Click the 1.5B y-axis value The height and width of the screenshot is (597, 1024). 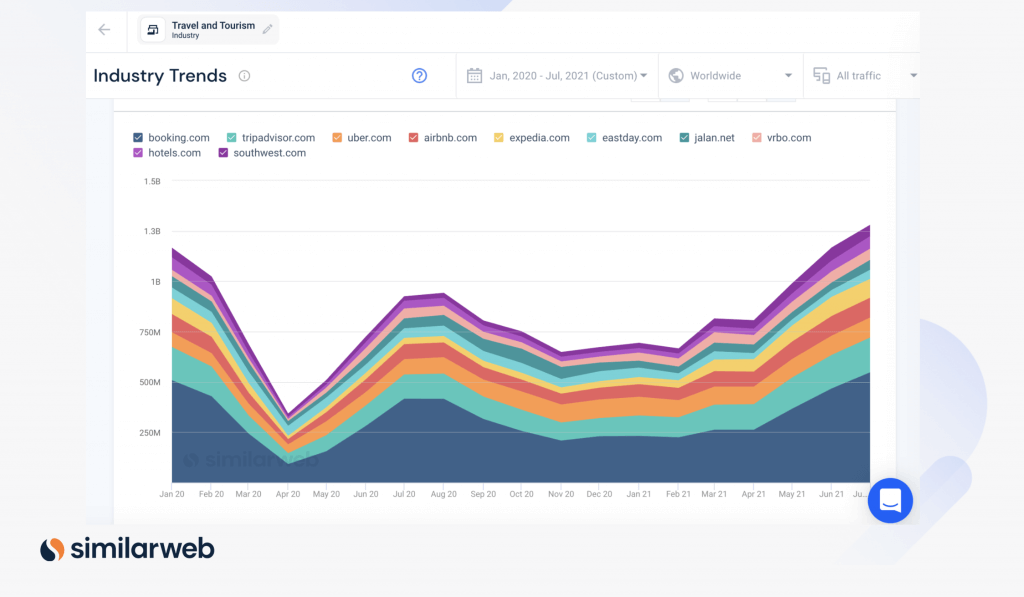[x=152, y=182]
